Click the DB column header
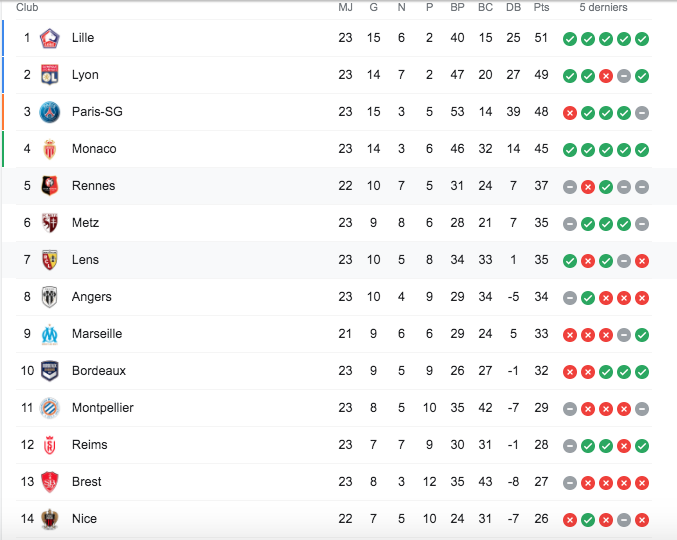 pos(514,8)
